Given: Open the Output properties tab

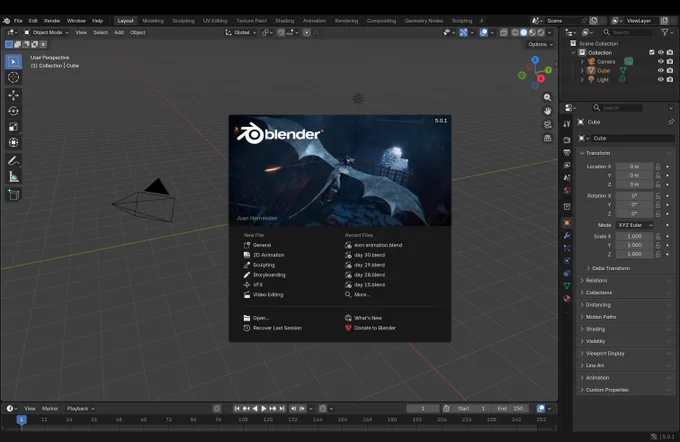Looking at the screenshot, I should [x=567, y=153].
